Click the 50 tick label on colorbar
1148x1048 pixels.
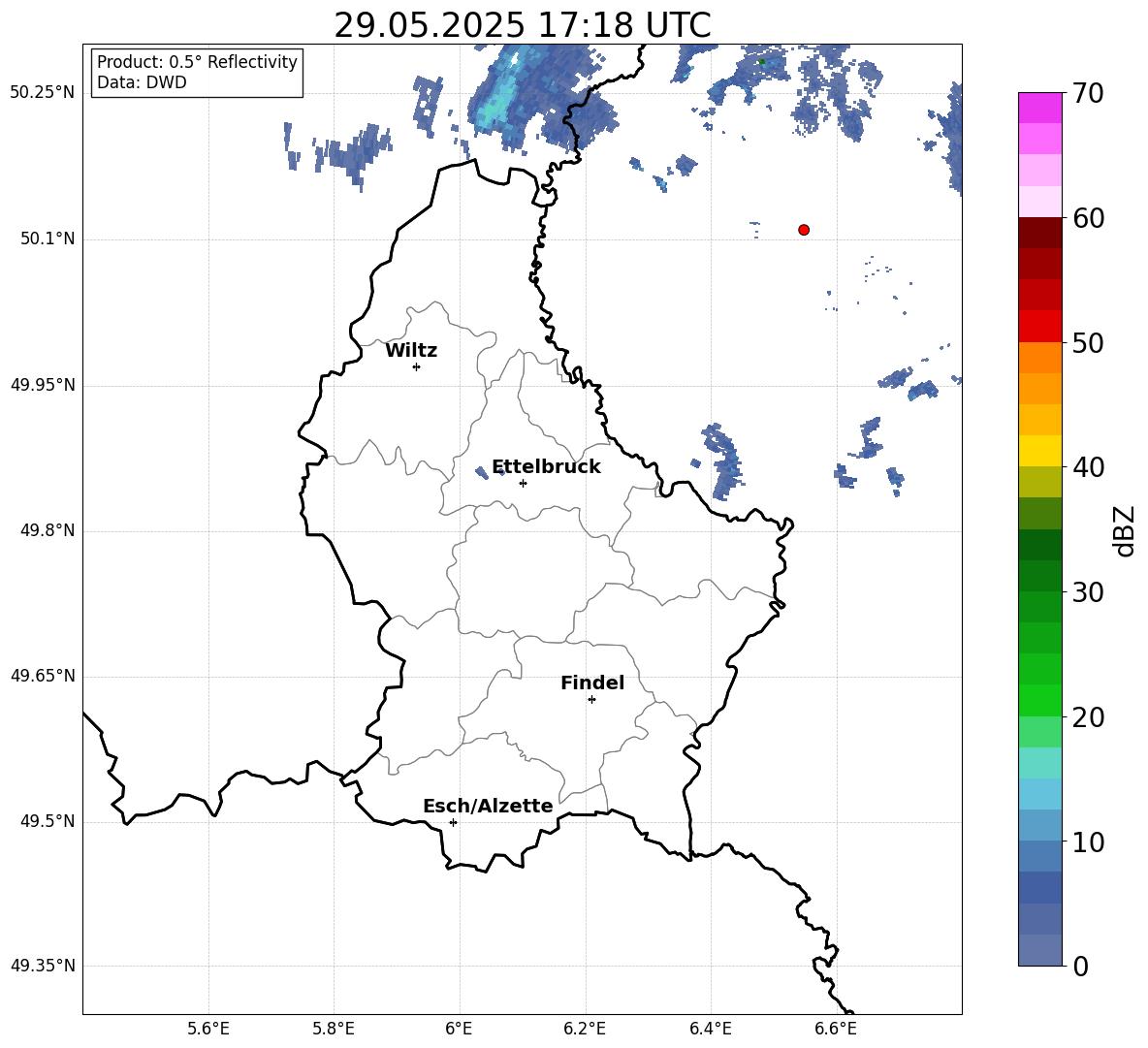pyautogui.click(x=1089, y=342)
